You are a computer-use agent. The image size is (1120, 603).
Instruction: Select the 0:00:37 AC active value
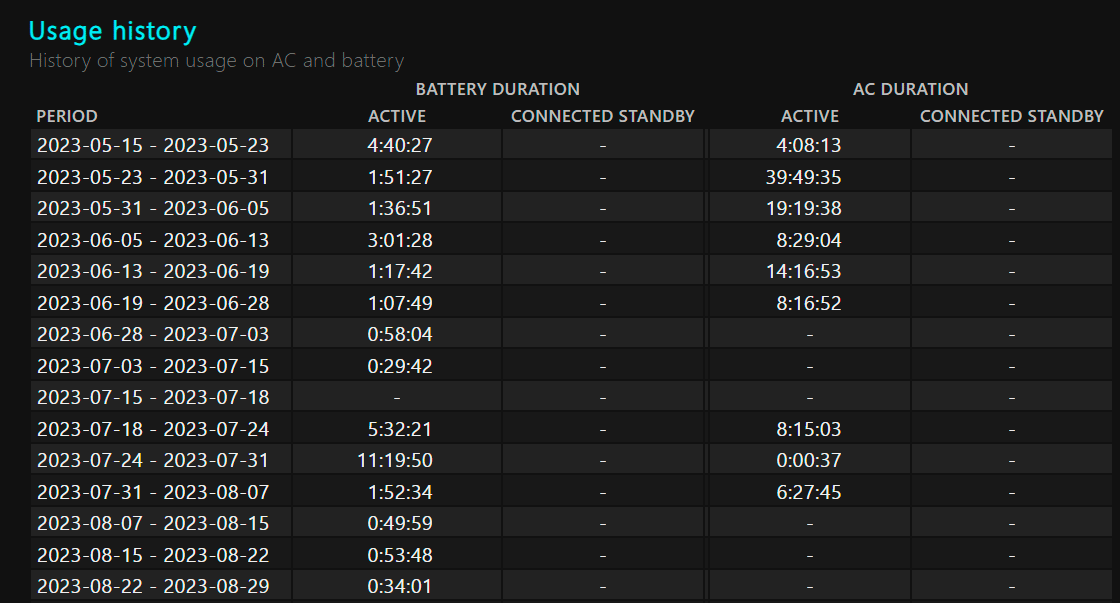coord(809,460)
